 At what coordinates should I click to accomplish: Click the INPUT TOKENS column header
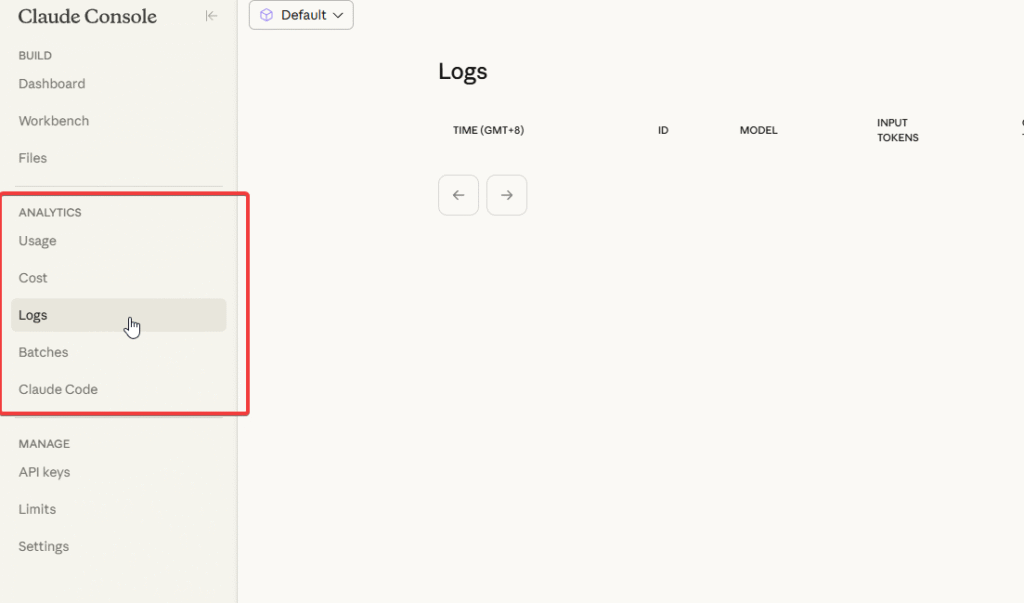pos(897,130)
